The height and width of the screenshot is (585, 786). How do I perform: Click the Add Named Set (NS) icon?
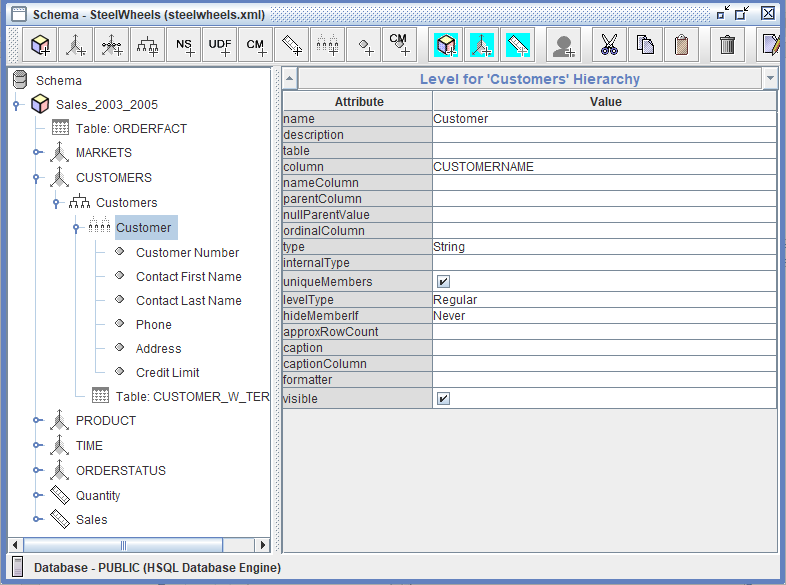(184, 45)
